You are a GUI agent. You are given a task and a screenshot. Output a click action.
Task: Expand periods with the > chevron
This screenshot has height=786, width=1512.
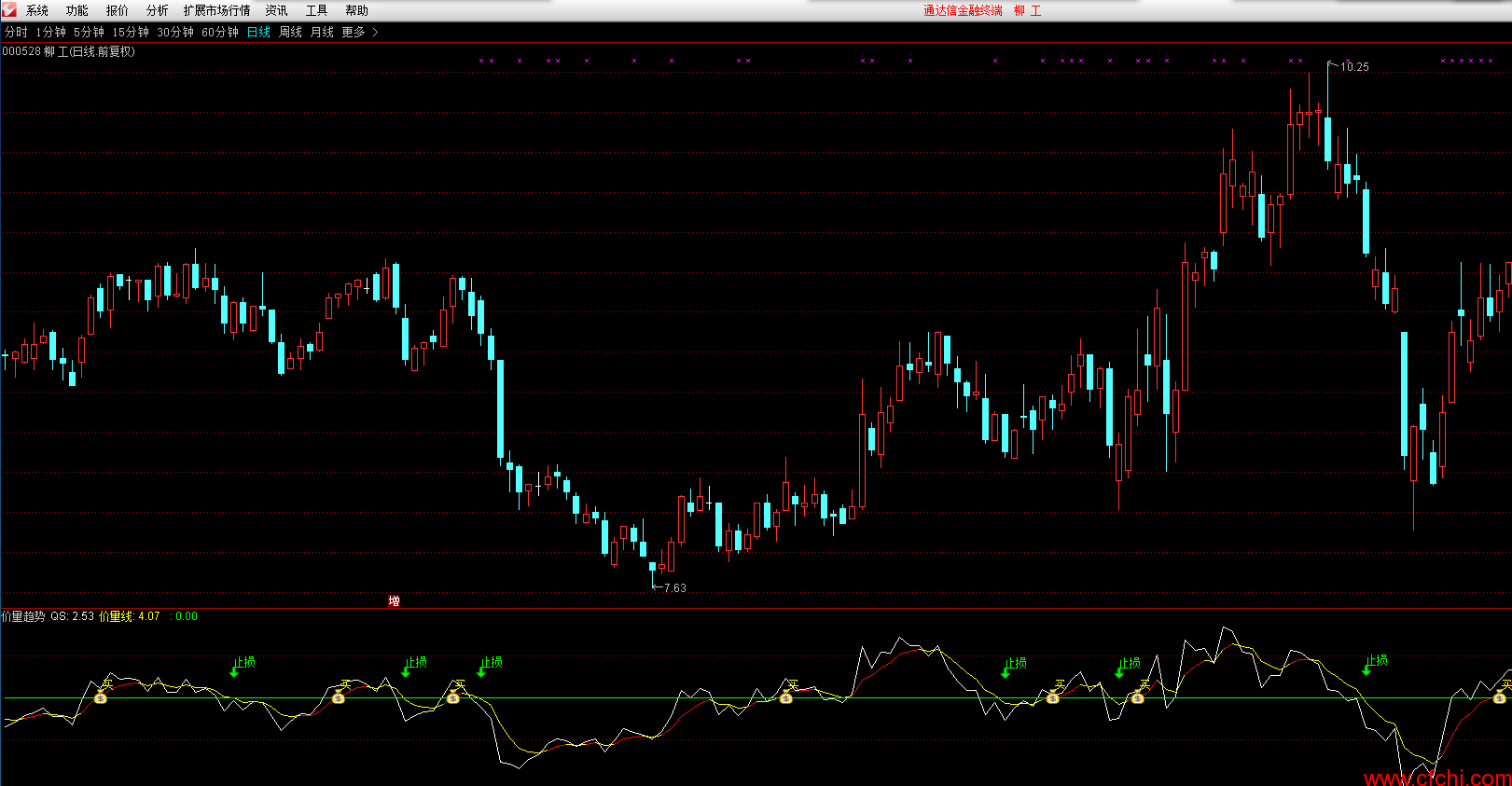point(376,32)
